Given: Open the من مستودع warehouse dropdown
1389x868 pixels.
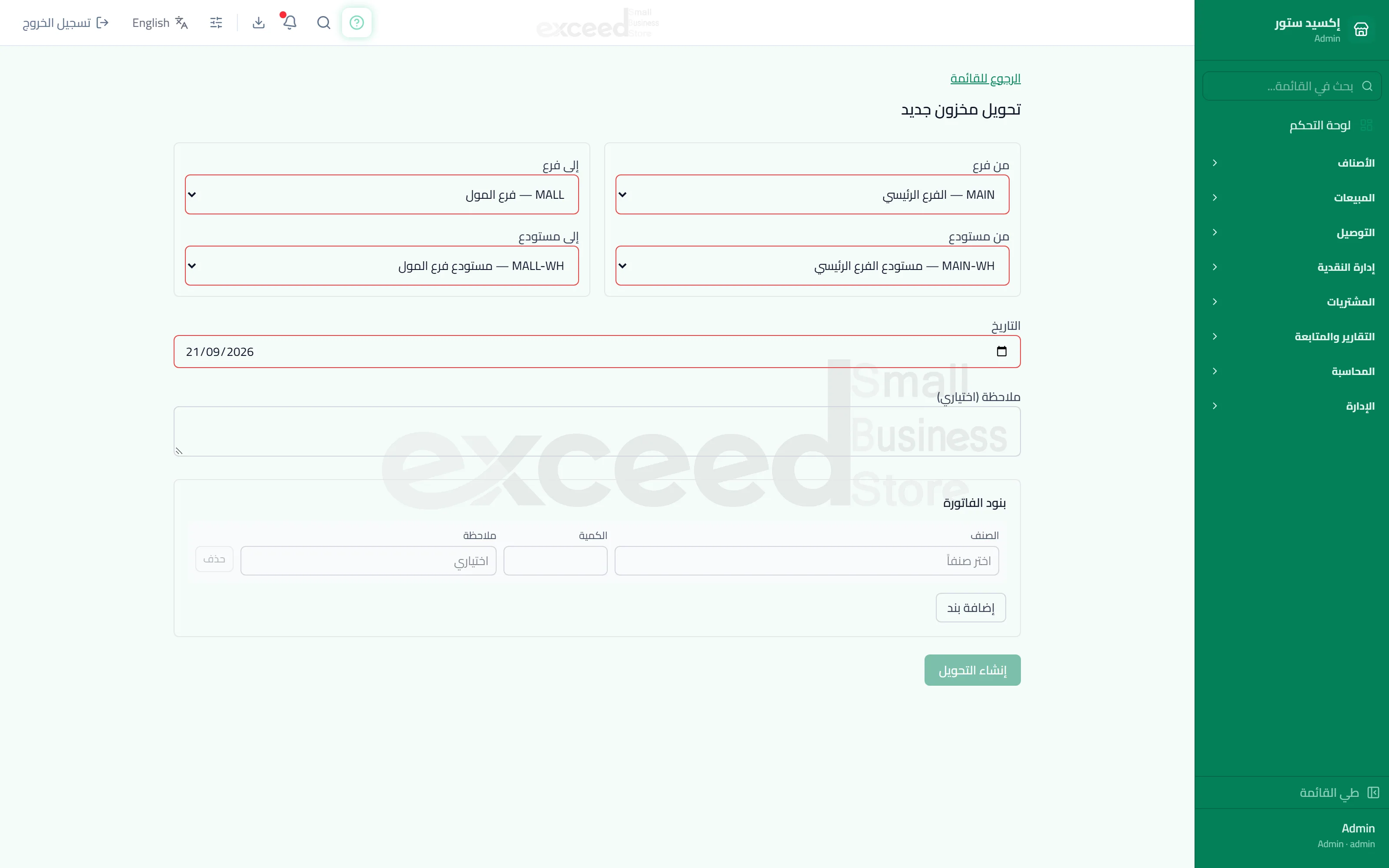Looking at the screenshot, I should (812, 266).
